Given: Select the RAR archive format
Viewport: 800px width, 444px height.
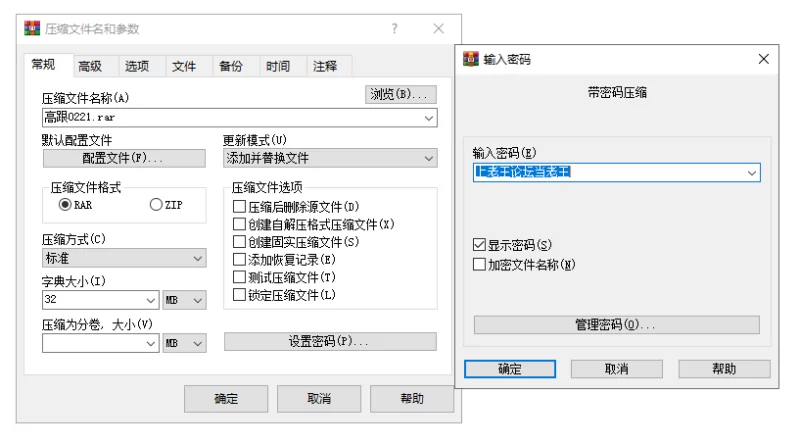Looking at the screenshot, I should pyautogui.click(x=65, y=205).
